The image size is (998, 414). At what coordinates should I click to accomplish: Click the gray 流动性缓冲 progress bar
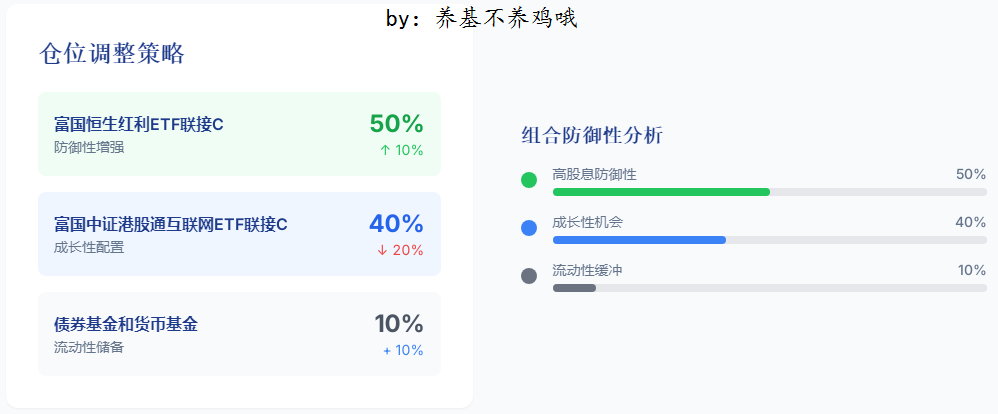(x=574, y=288)
